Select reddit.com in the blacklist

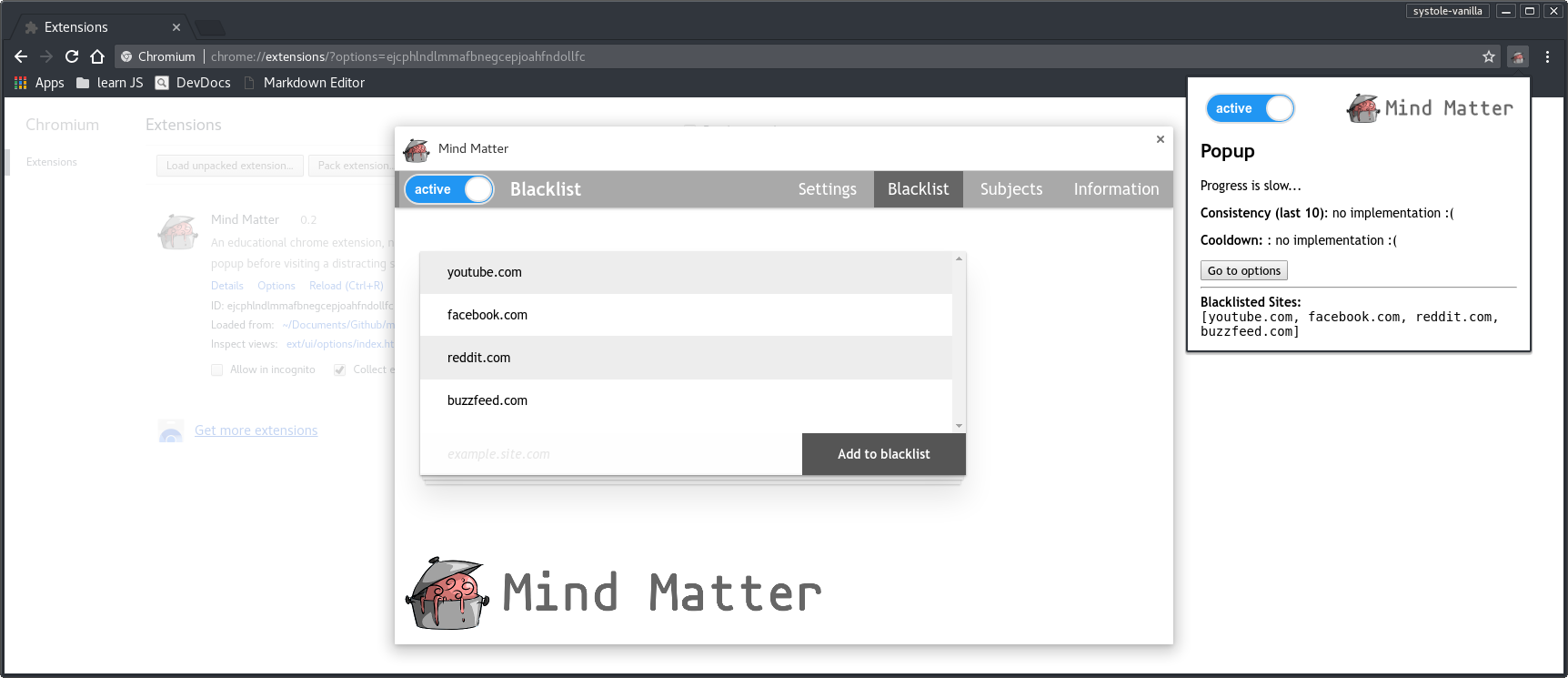point(686,358)
